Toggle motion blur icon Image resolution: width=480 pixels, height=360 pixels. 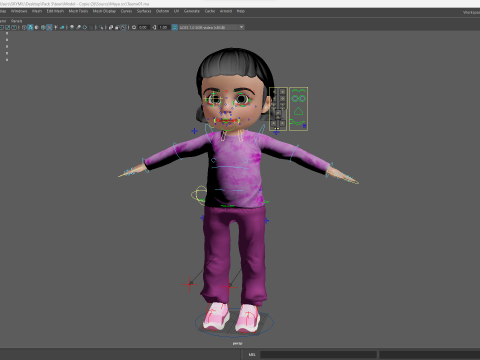(x=78, y=27)
